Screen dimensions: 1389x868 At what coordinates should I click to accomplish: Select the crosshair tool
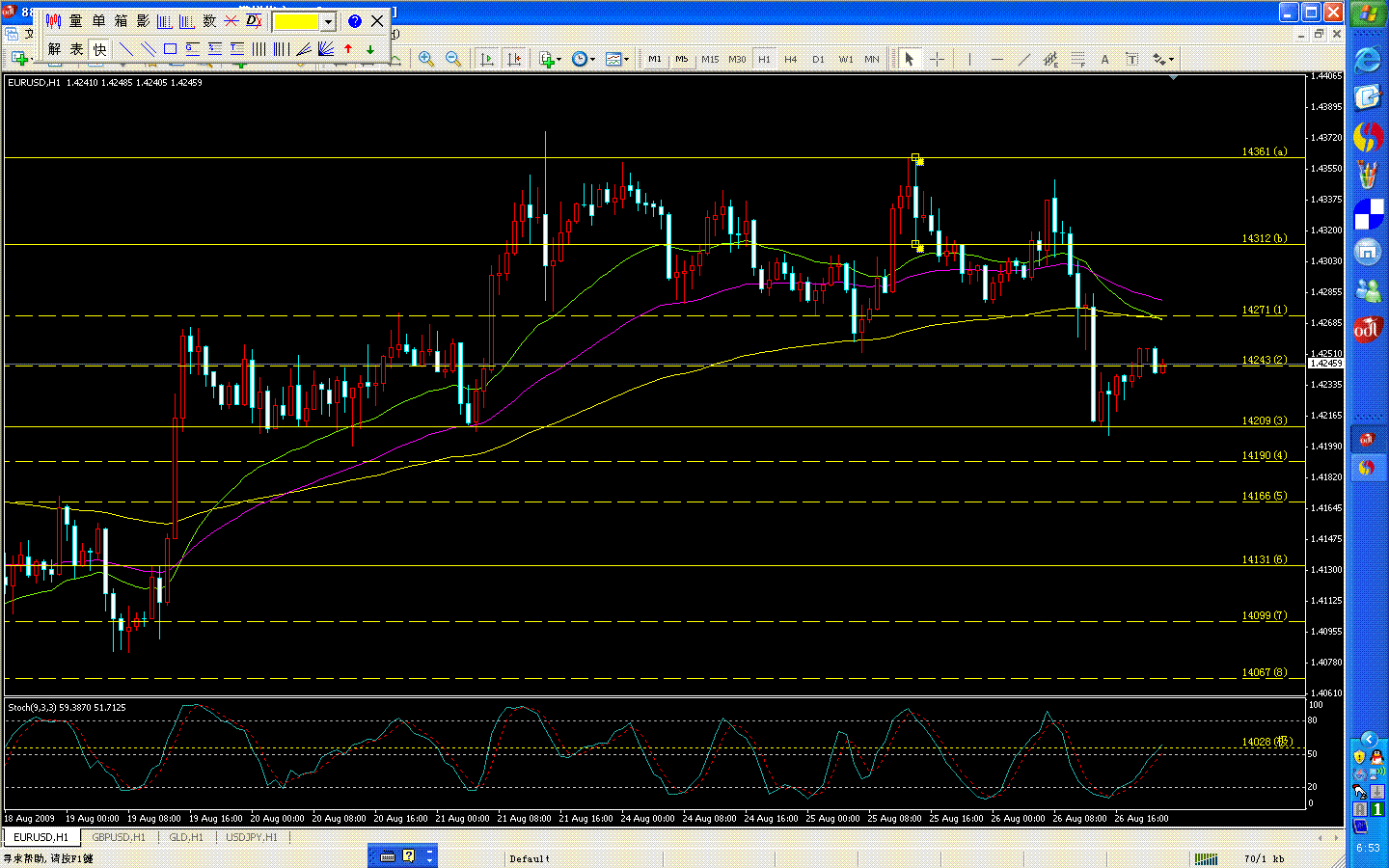pos(937,60)
